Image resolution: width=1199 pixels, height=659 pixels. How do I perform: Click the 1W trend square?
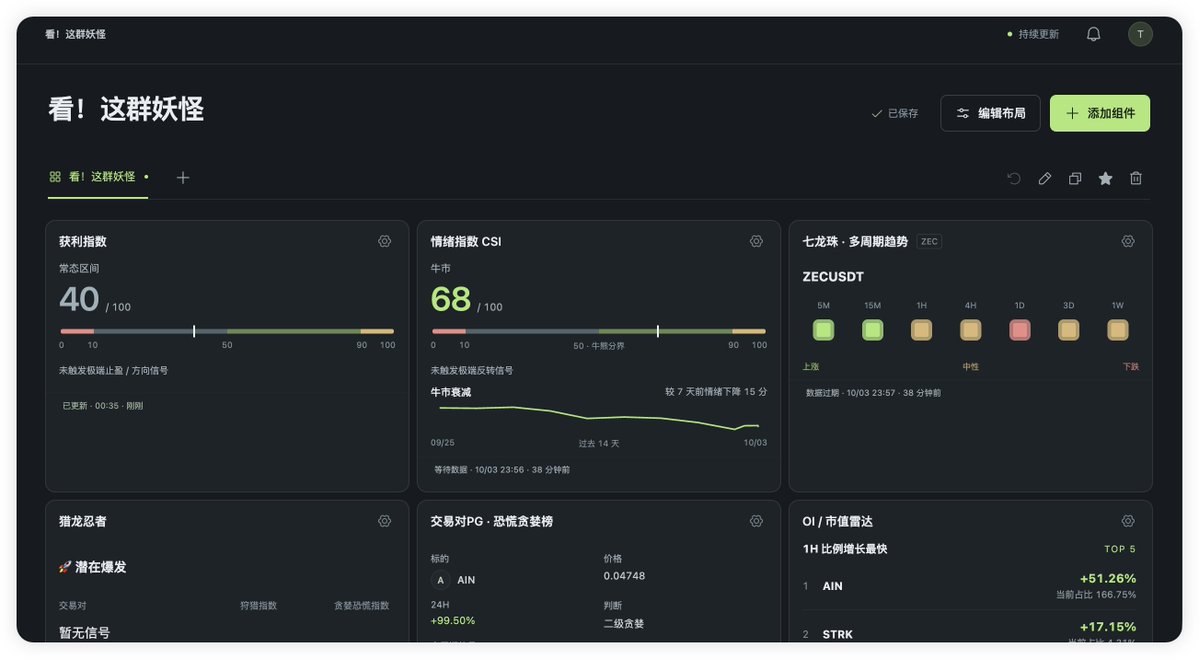1117,330
